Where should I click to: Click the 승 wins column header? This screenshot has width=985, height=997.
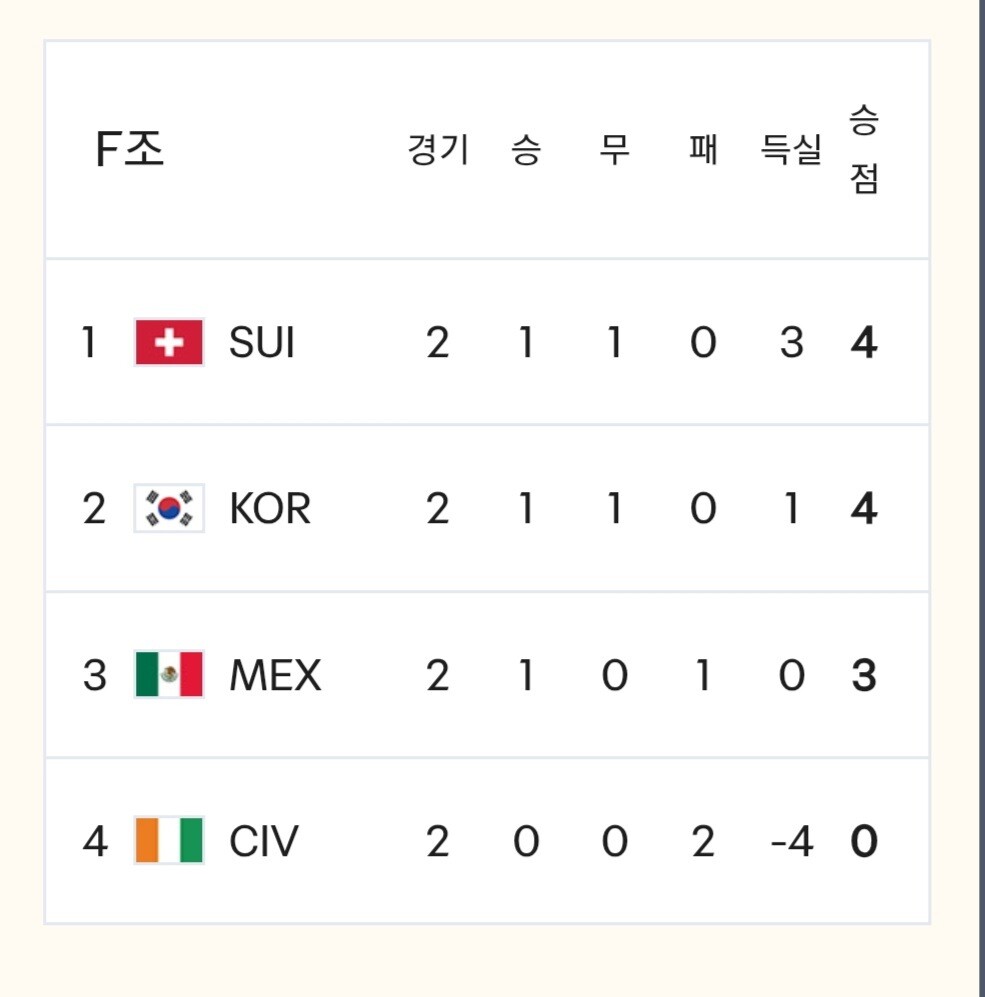pyautogui.click(x=526, y=151)
